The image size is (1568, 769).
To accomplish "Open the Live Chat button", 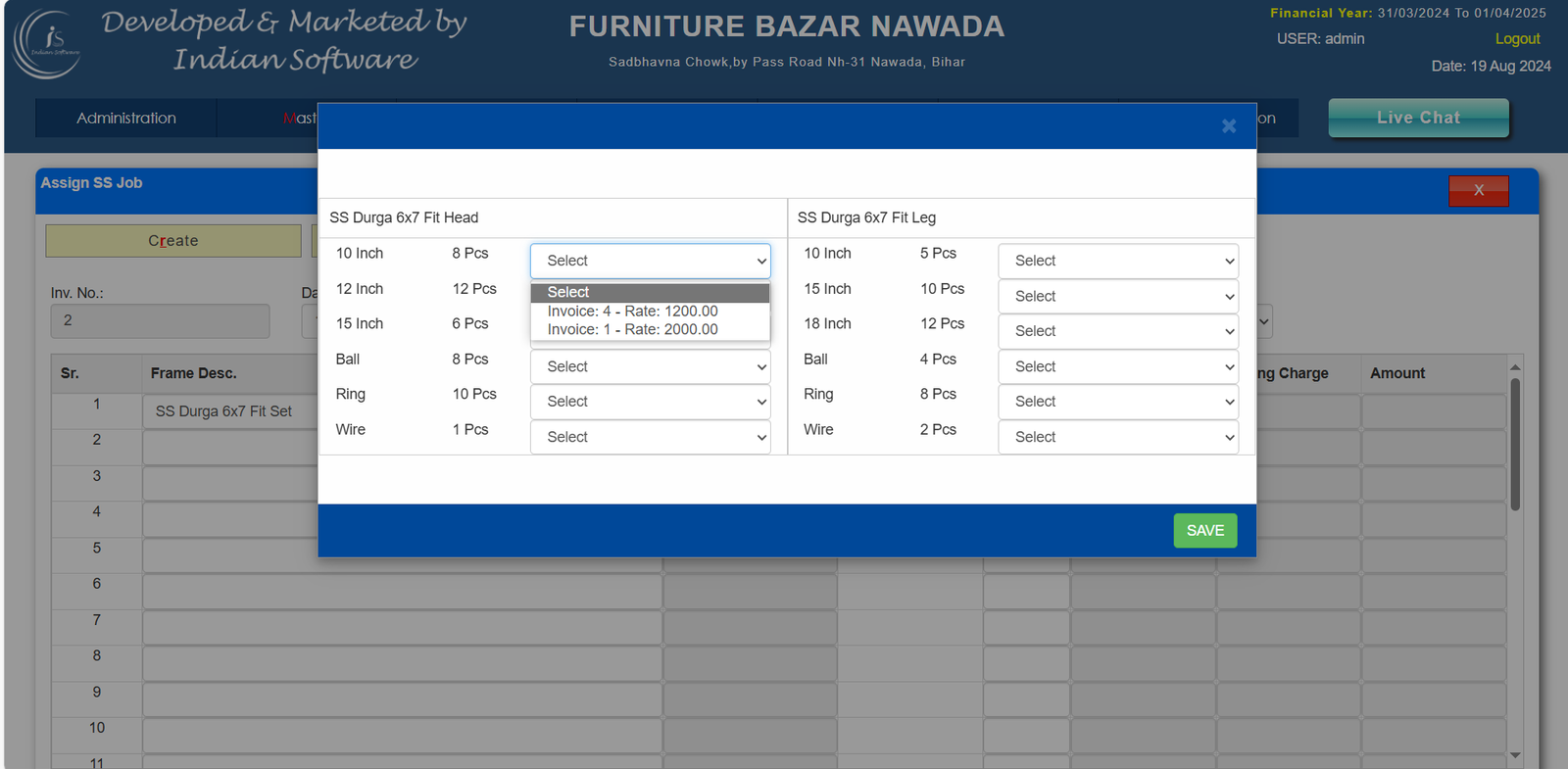I will 1418,118.
